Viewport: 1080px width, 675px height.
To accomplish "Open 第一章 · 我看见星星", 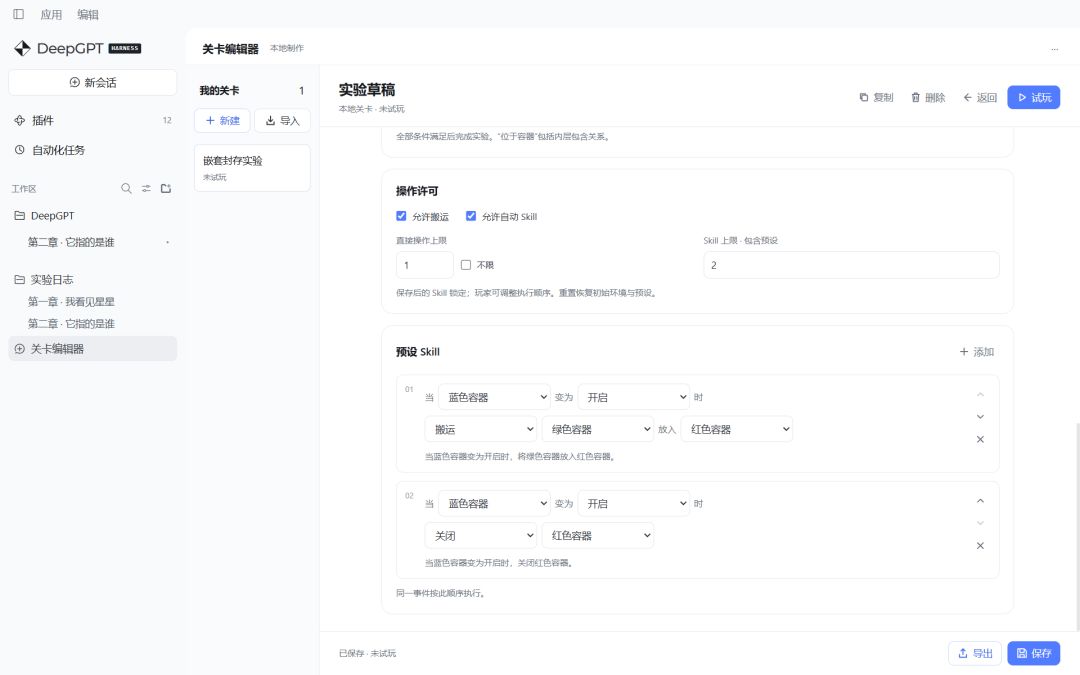I will [71, 302].
